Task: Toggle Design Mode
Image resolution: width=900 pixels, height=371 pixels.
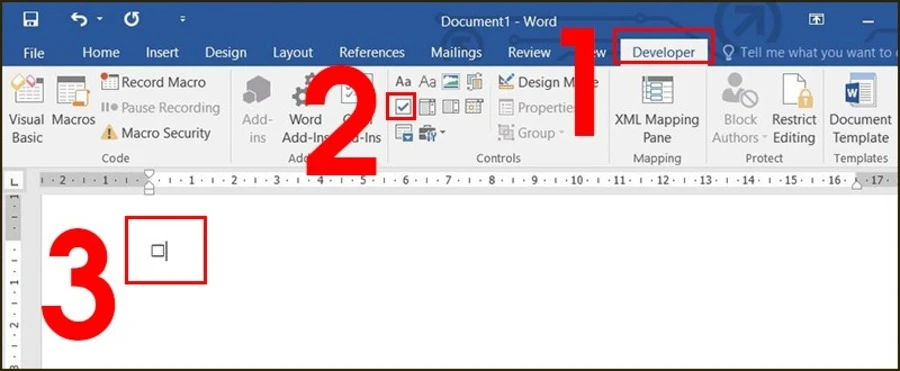Action: 548,82
